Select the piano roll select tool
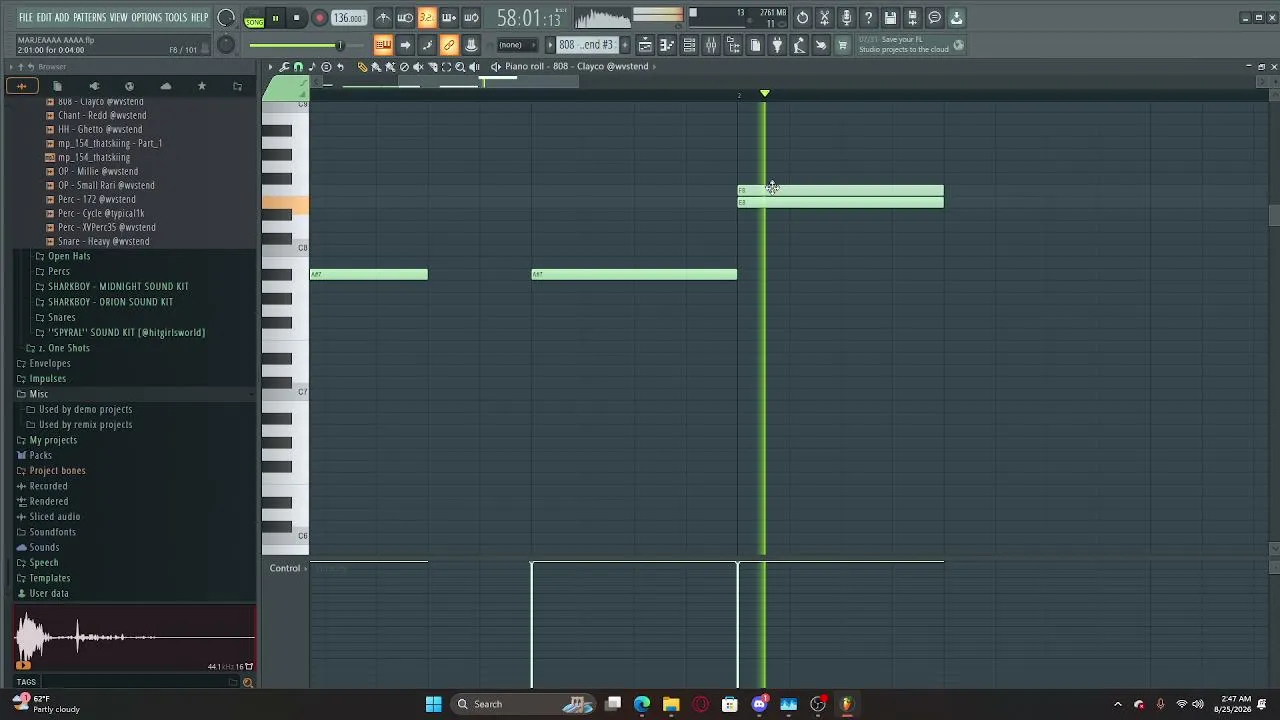 pos(446,67)
